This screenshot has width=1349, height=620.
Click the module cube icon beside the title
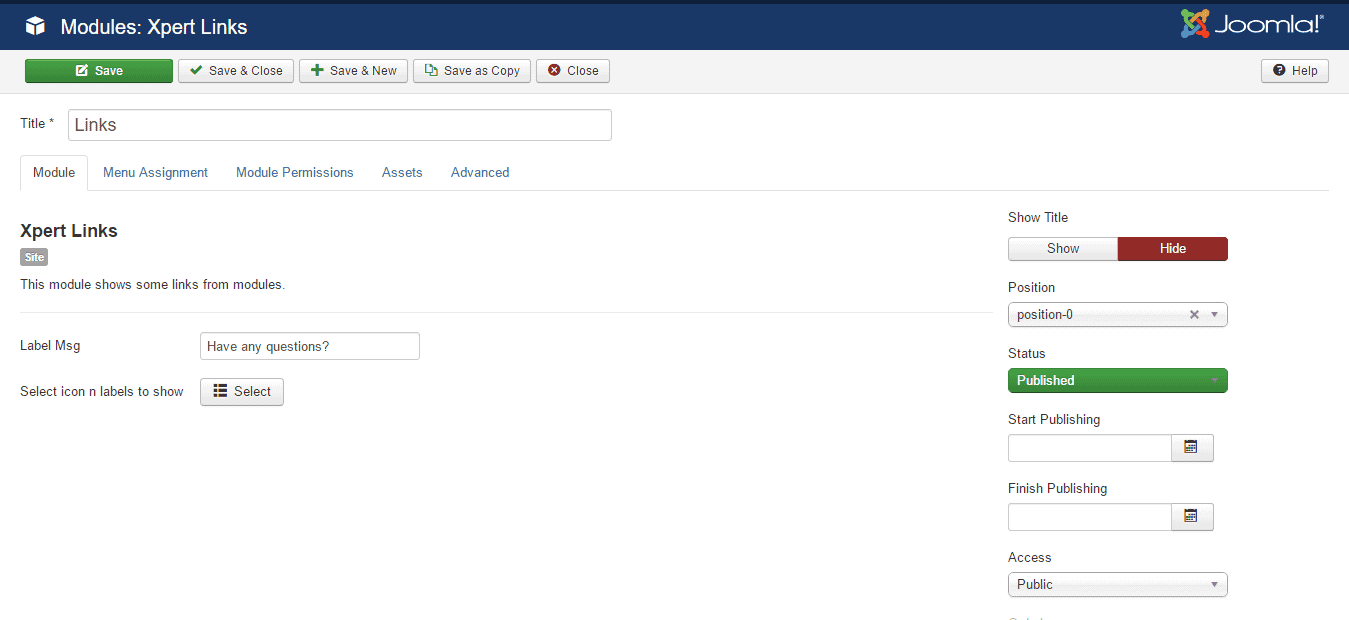[36, 27]
